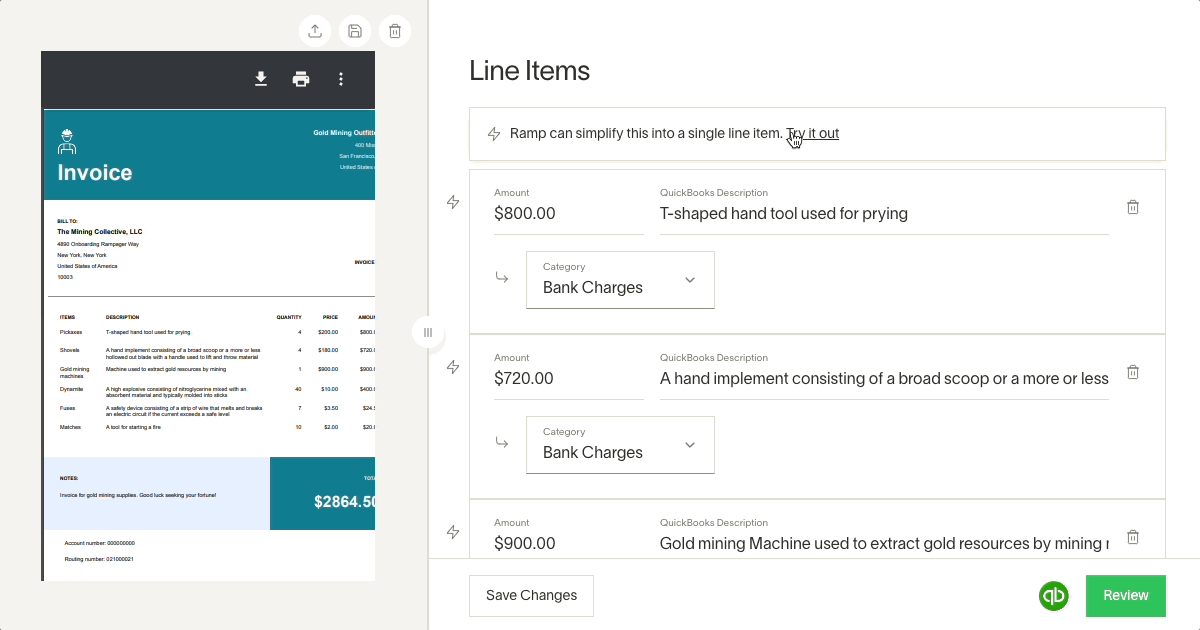Open the Category dropdown for the $720.00 item
Viewport: 1200px width, 630px height.
(x=620, y=445)
